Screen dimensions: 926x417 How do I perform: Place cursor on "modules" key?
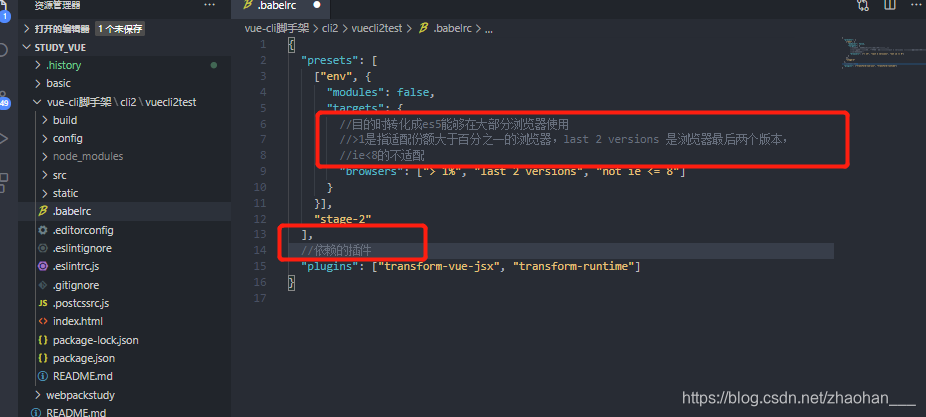[x=356, y=92]
